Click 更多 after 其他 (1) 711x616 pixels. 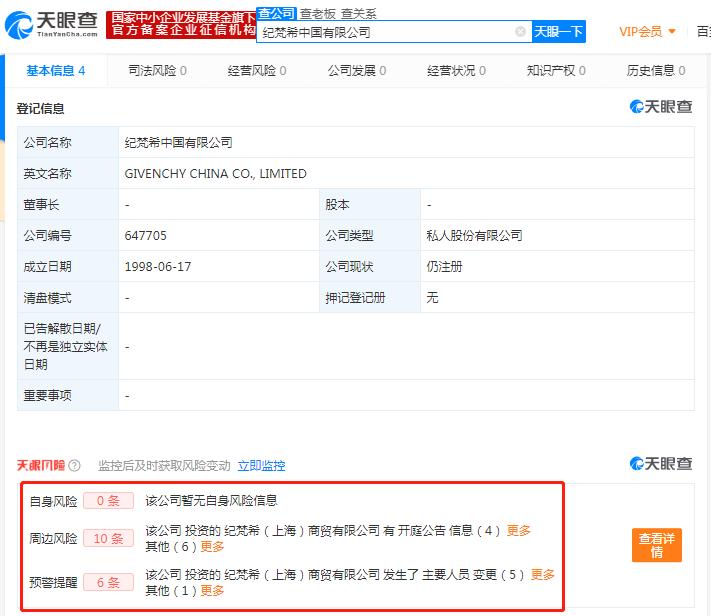(212, 591)
